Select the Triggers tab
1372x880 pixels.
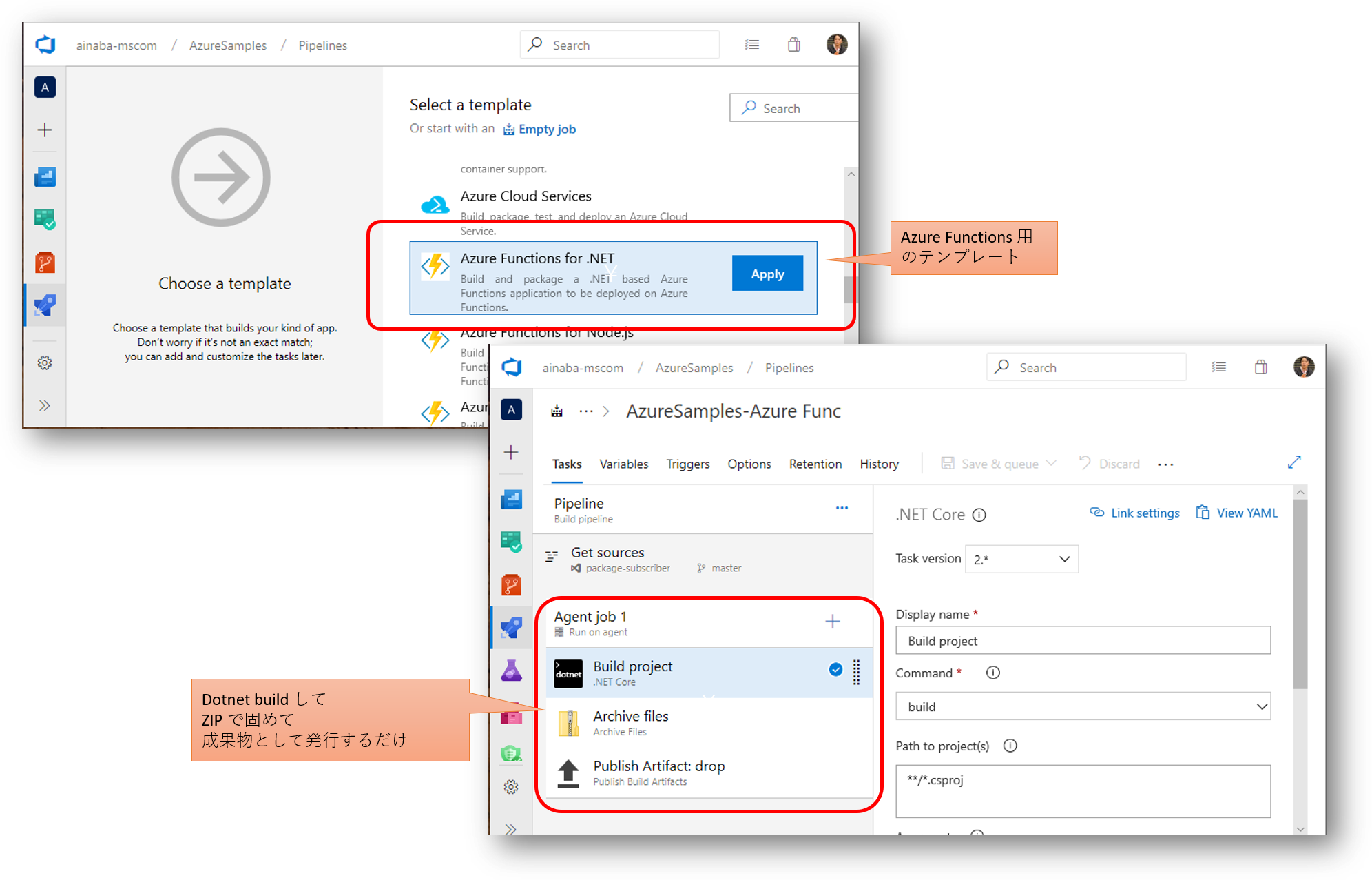coord(689,464)
